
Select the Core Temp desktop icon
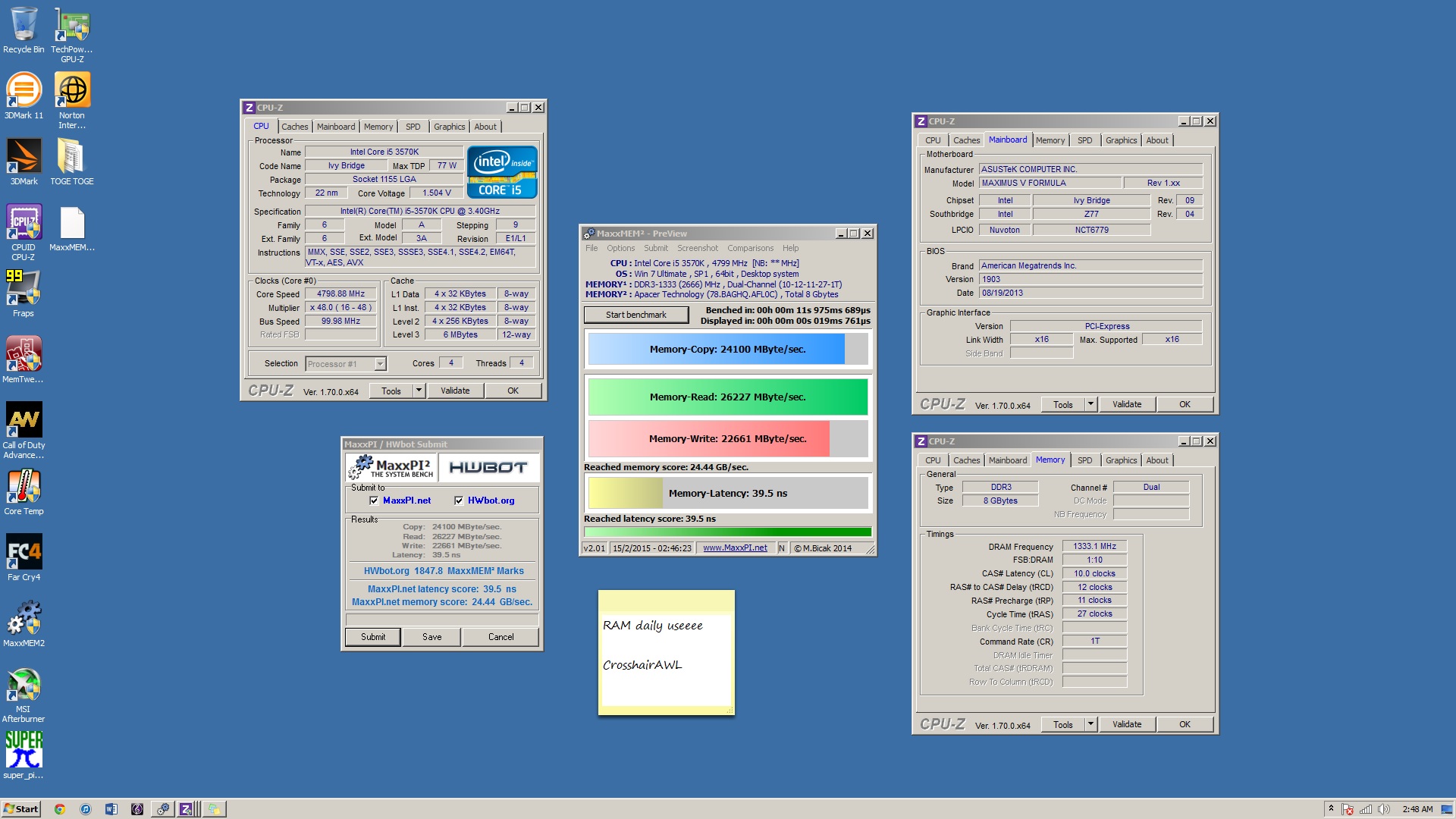pyautogui.click(x=24, y=492)
